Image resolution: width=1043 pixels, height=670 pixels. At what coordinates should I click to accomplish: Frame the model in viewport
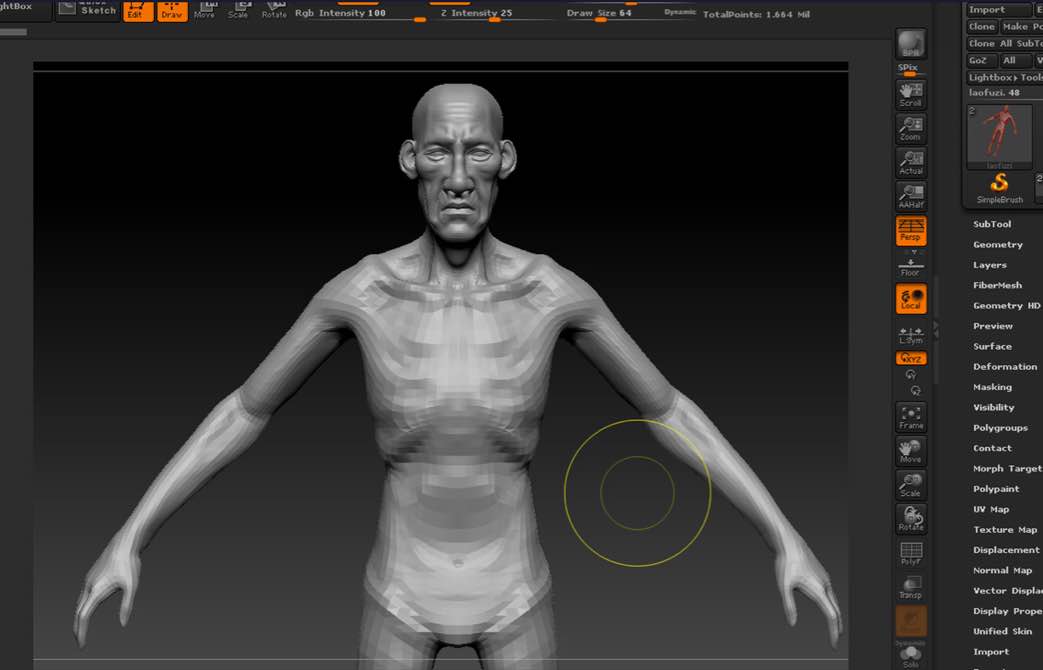click(x=910, y=417)
